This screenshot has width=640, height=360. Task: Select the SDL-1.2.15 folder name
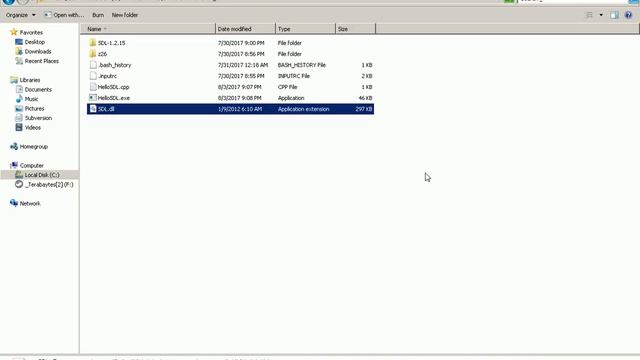(111, 43)
